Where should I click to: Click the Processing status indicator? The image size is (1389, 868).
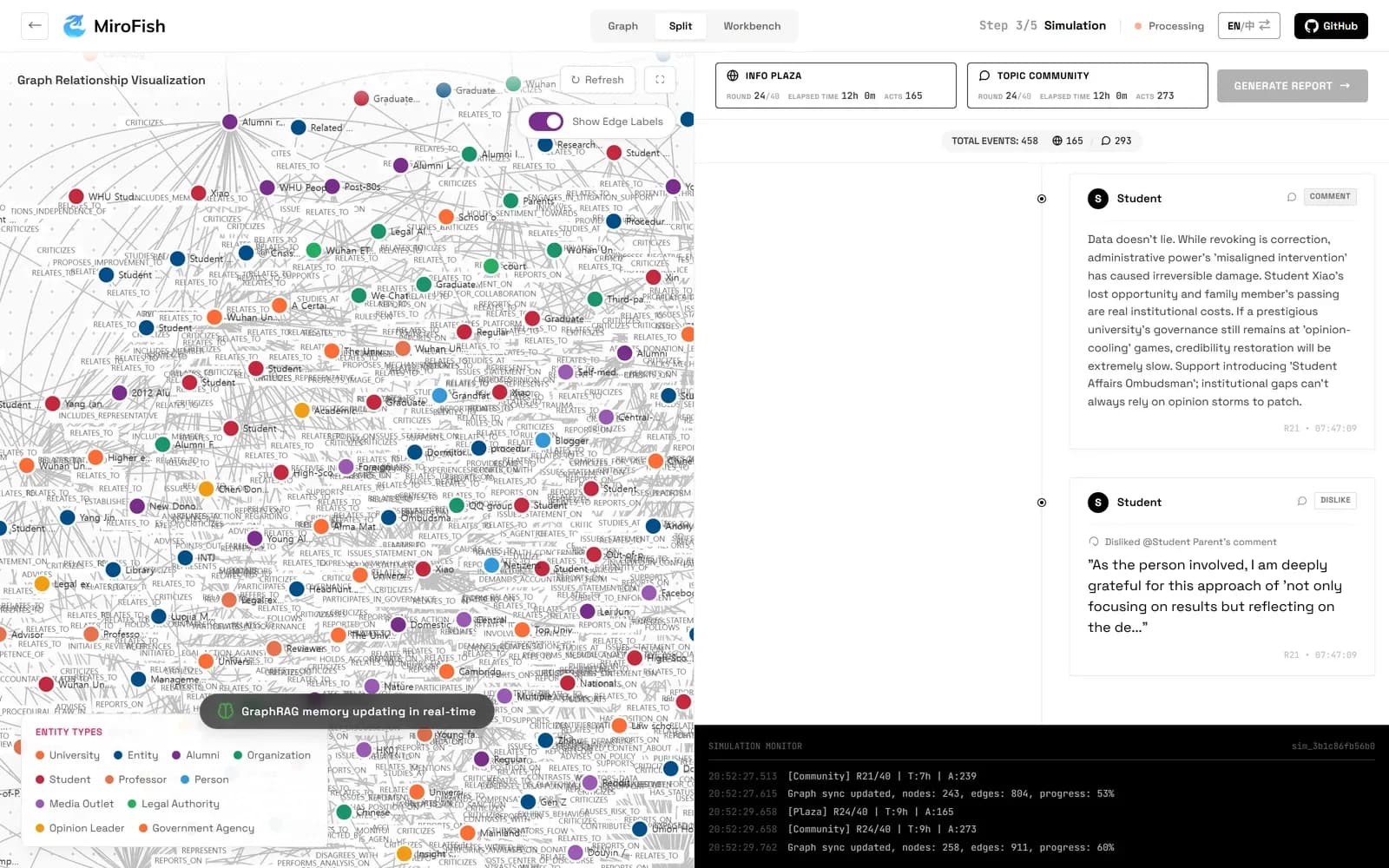coord(1169,26)
